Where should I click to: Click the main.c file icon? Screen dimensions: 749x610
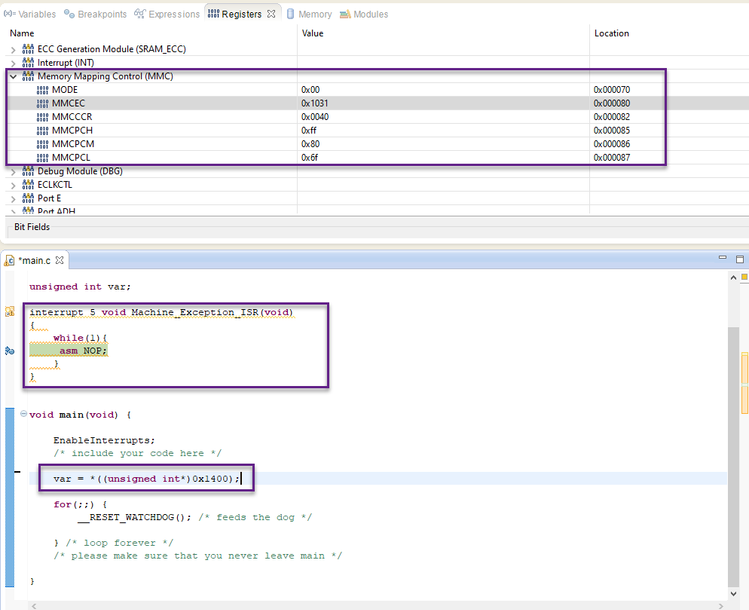[10, 260]
